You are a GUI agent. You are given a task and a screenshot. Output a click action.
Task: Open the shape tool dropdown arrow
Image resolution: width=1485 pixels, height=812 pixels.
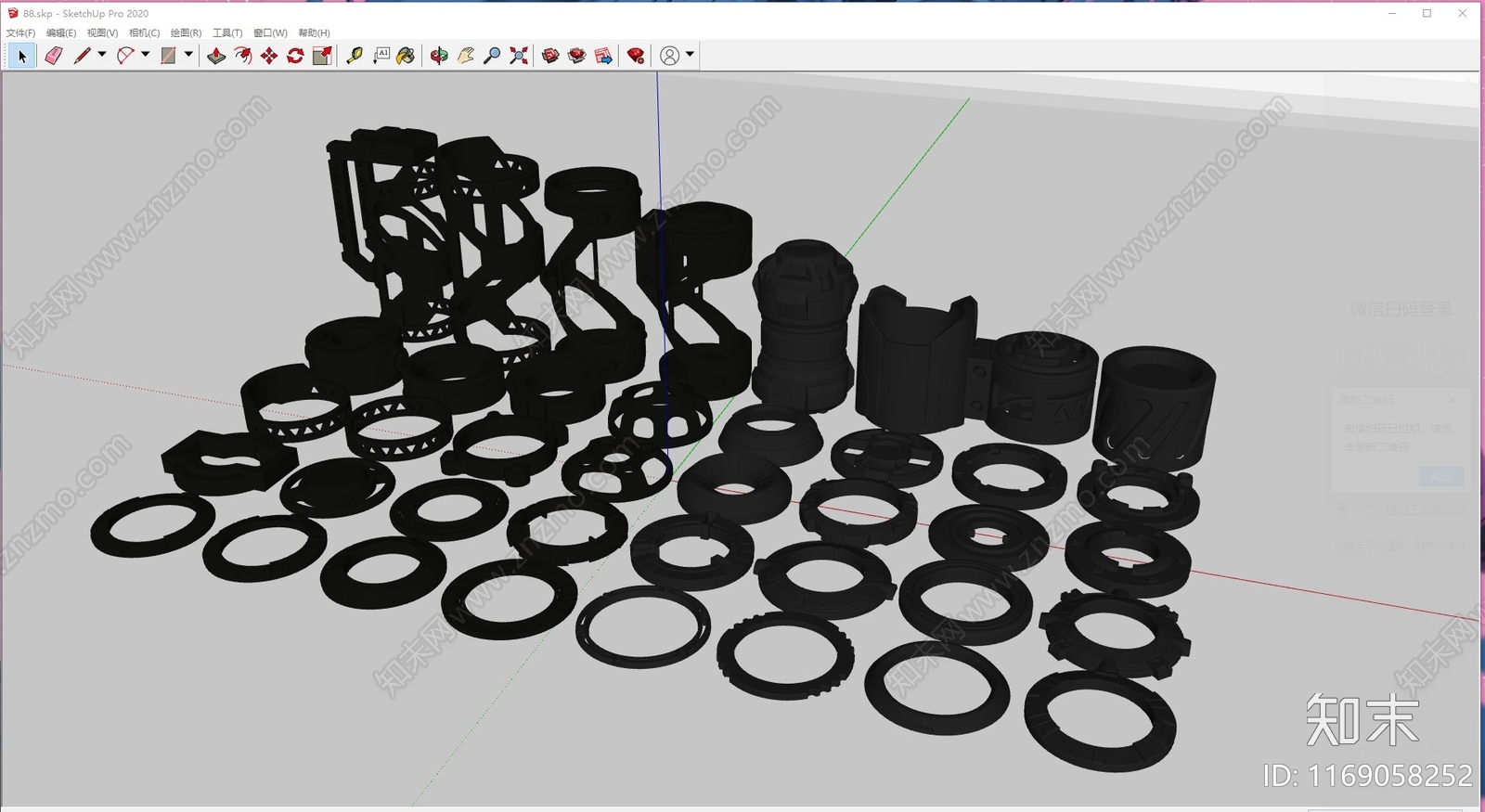(x=188, y=55)
